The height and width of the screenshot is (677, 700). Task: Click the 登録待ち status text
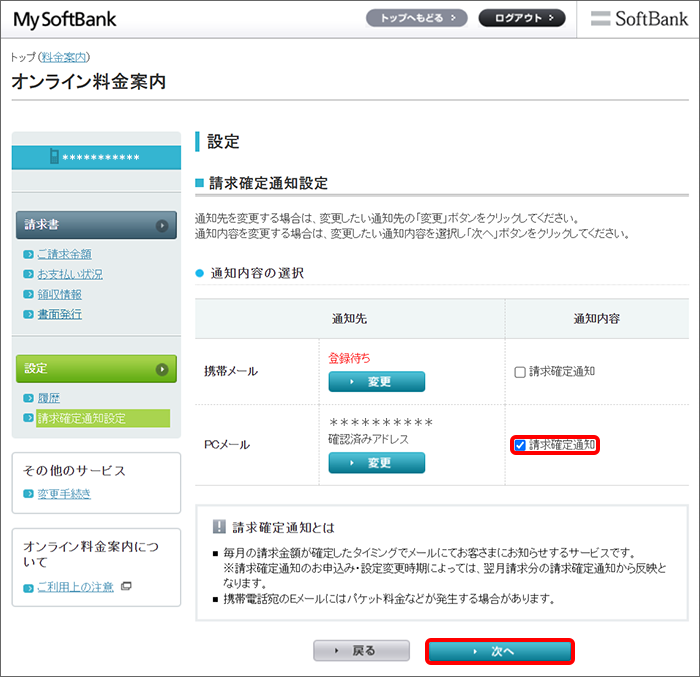click(x=350, y=358)
